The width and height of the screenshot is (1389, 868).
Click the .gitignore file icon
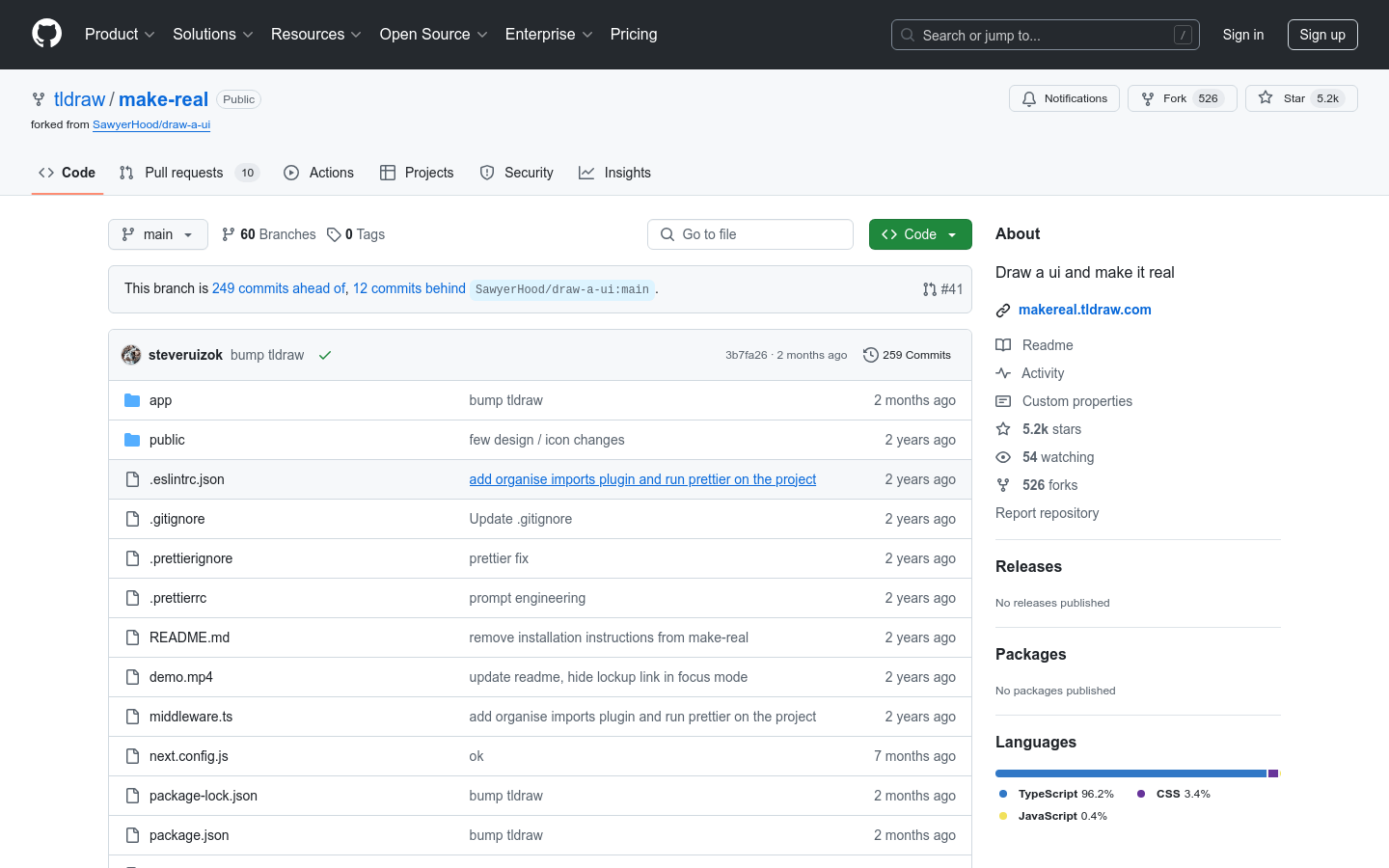[132, 519]
